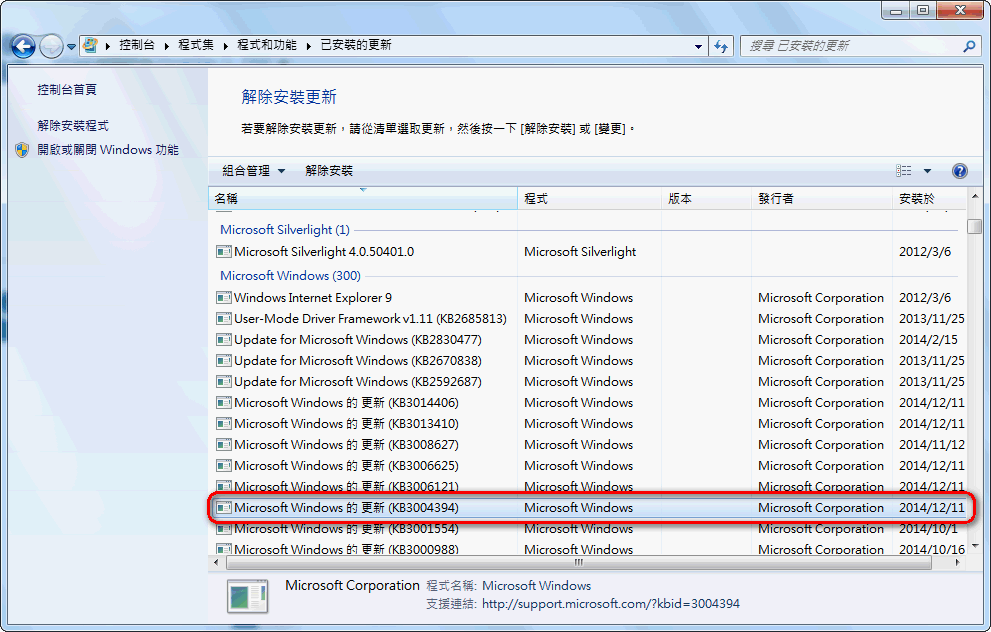Open the address bar history dropdown

pyautogui.click(x=698, y=46)
